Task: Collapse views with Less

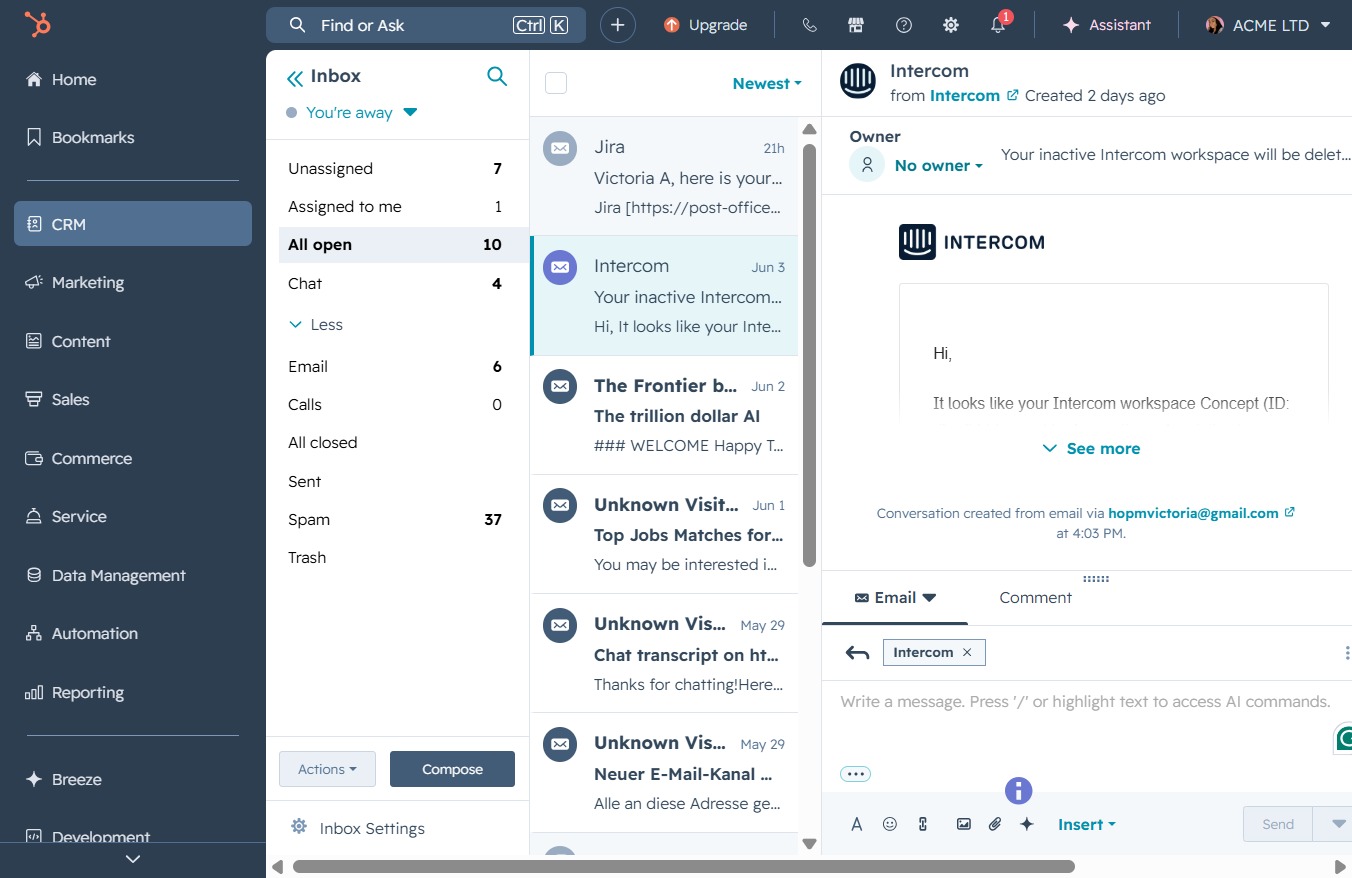Action: point(316,325)
